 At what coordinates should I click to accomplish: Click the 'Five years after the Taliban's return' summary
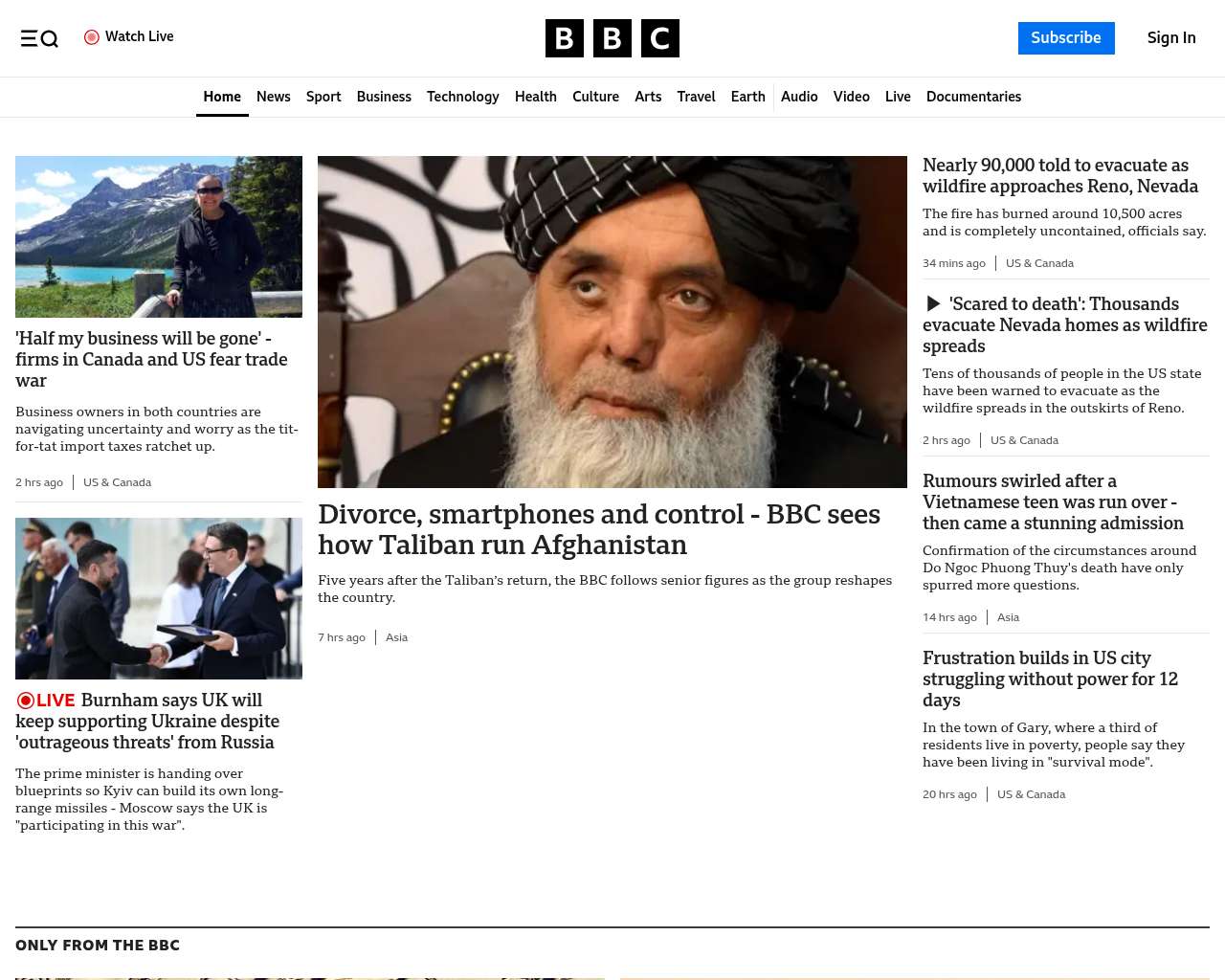pyautogui.click(x=605, y=589)
